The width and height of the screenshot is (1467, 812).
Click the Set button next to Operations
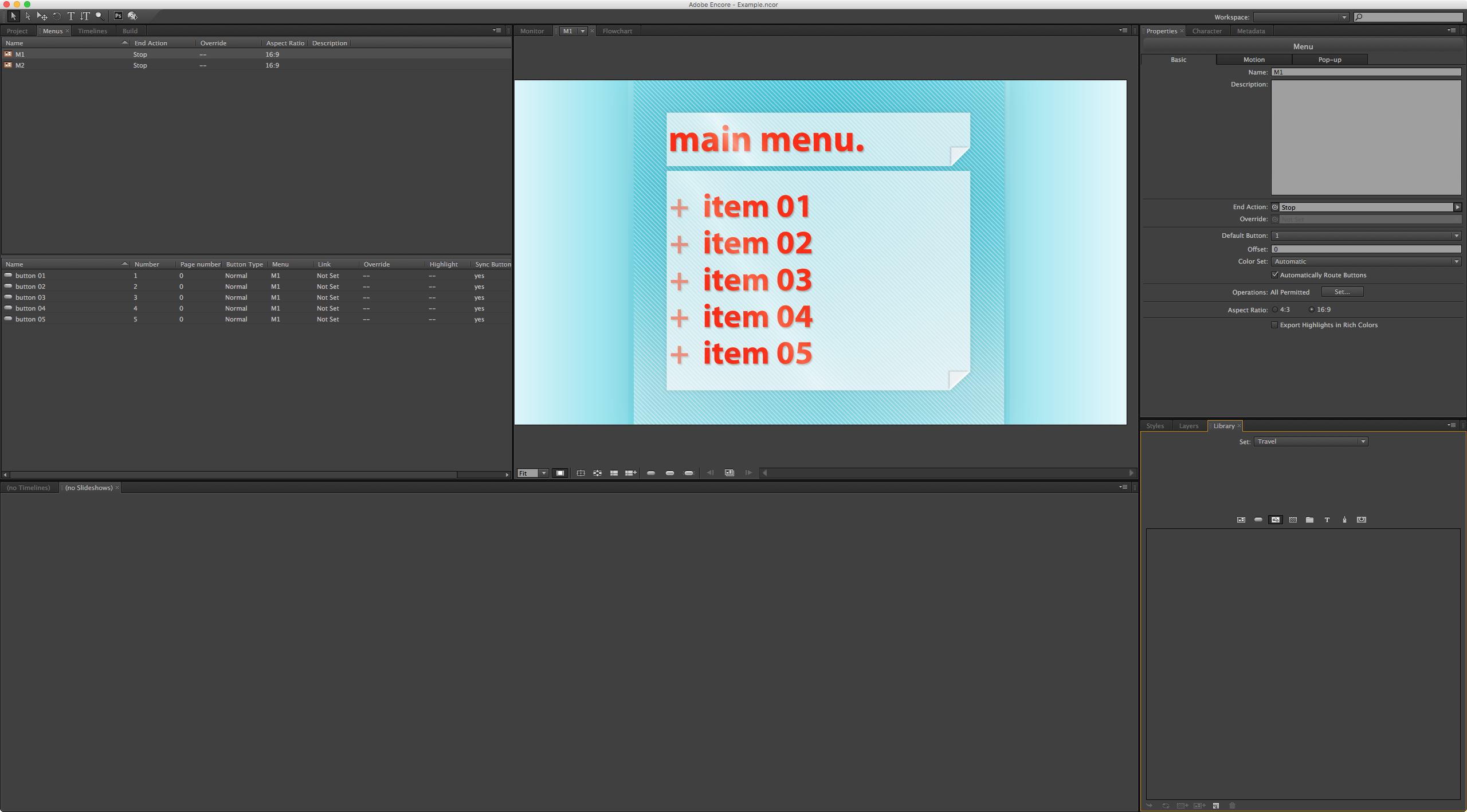tap(1342, 292)
